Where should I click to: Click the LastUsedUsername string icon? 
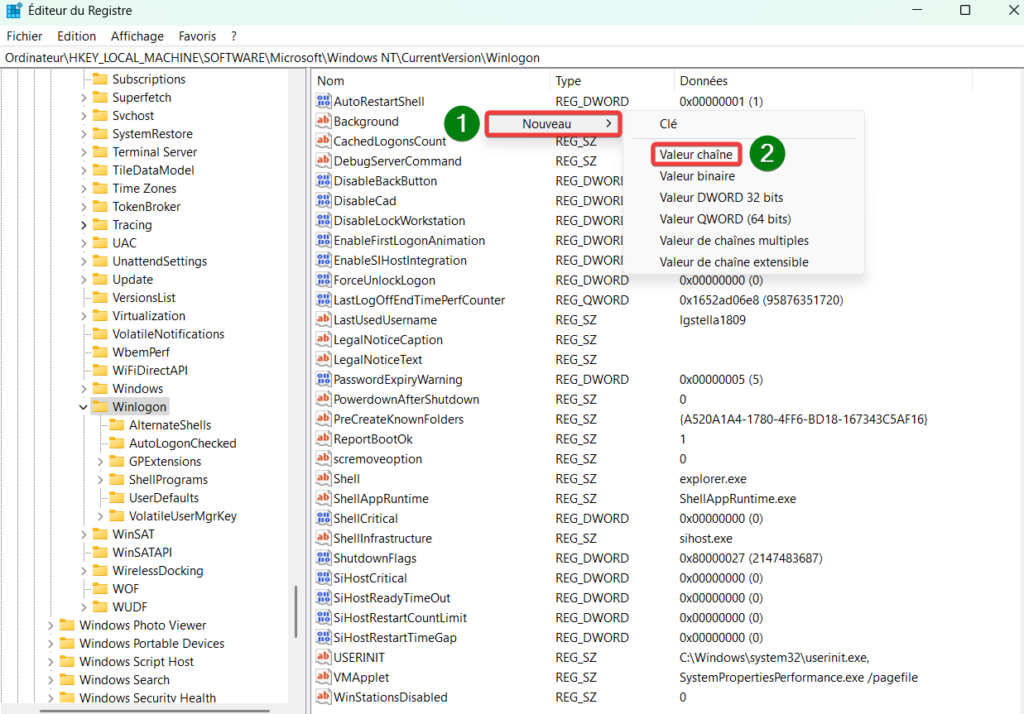click(x=323, y=319)
